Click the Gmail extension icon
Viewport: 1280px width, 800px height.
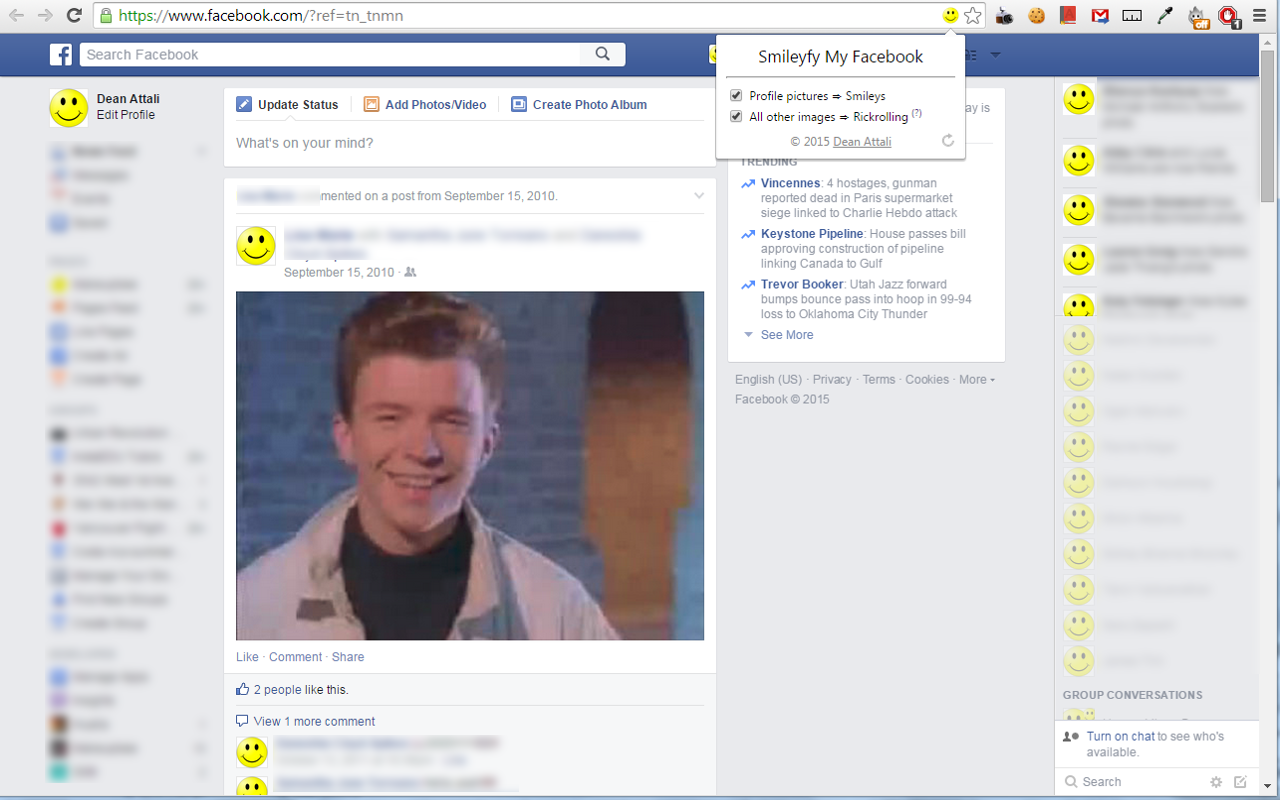tap(1100, 15)
